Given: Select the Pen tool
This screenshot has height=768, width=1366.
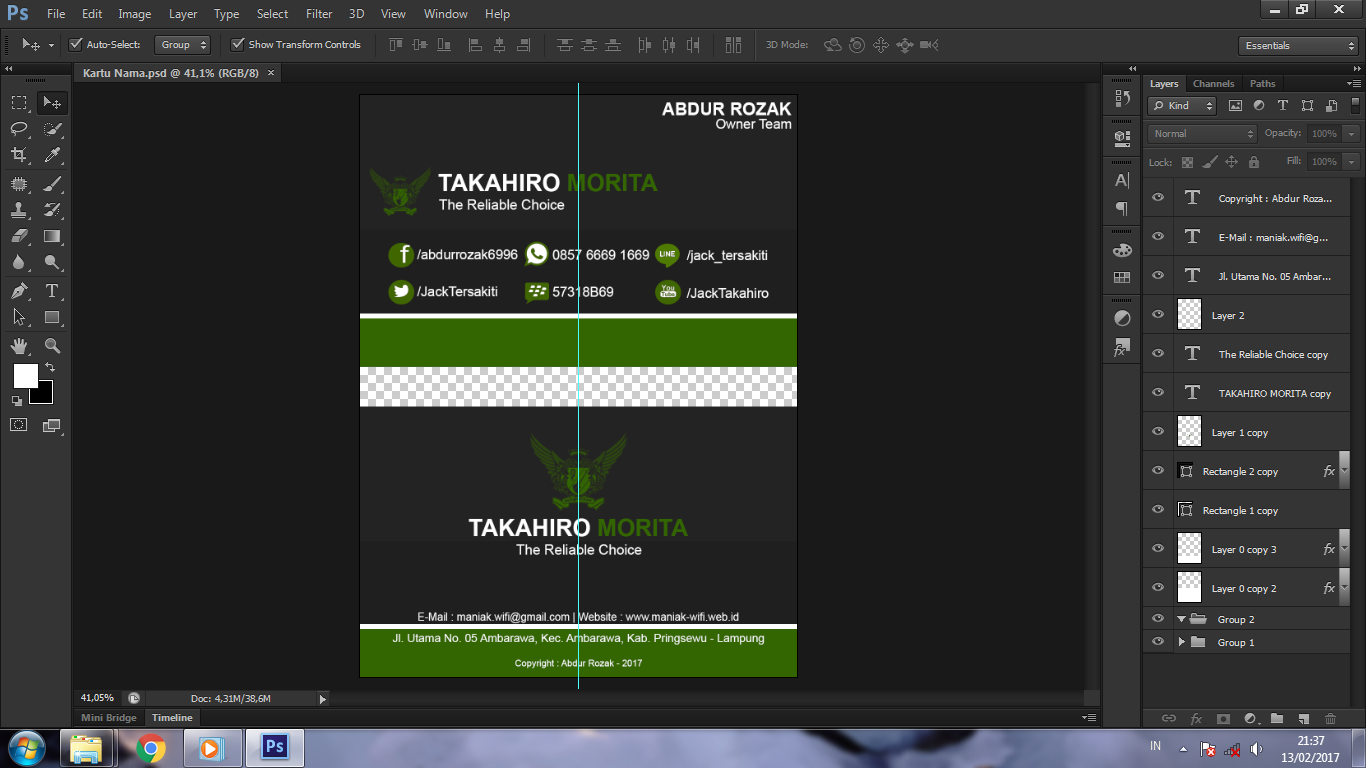Looking at the screenshot, I should coord(19,291).
